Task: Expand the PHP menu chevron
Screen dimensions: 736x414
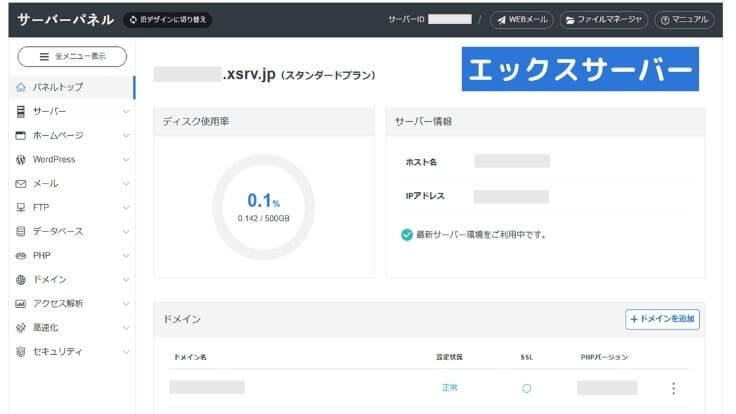Action: tap(126, 256)
